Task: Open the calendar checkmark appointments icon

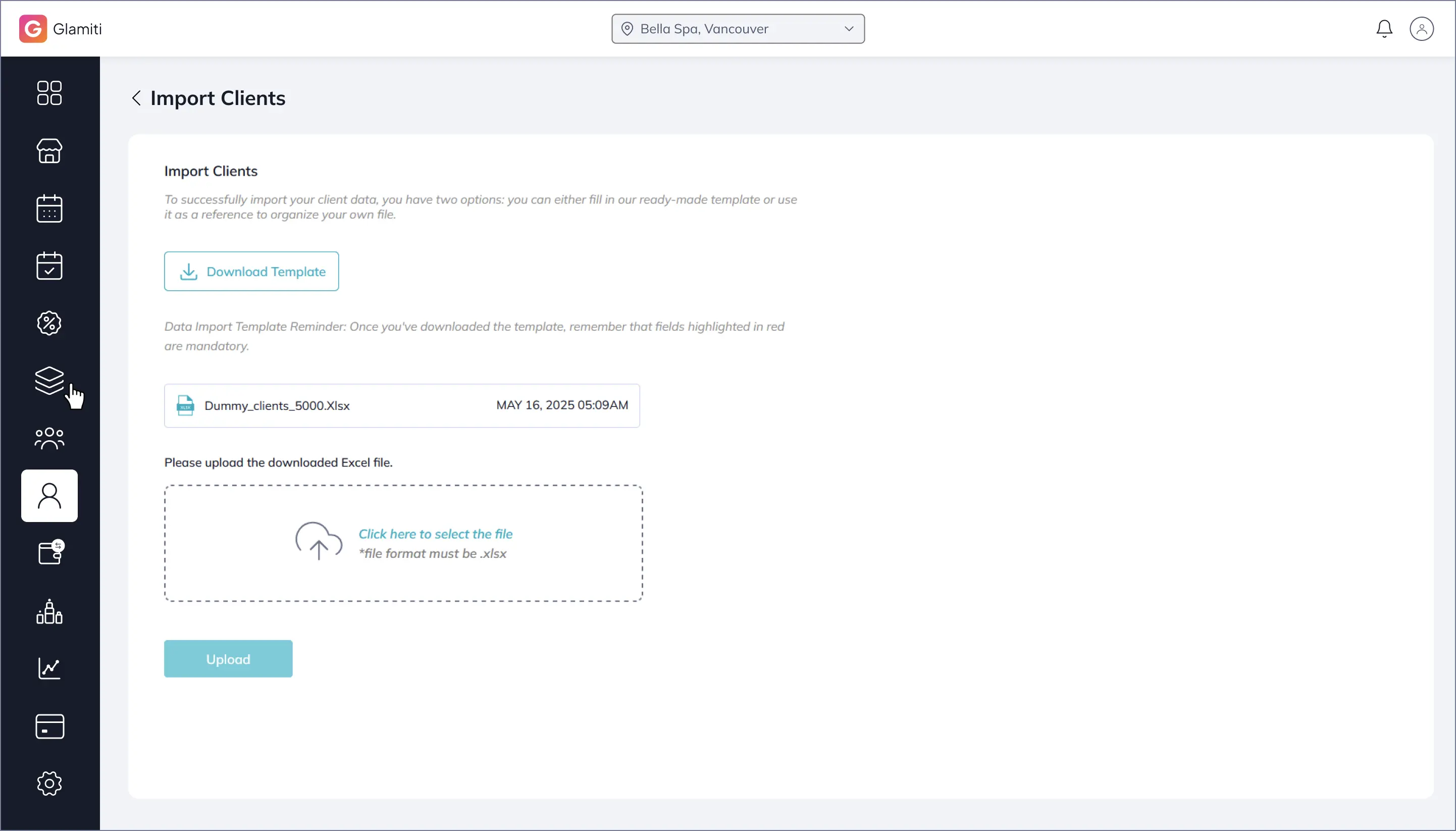Action: 49,266
